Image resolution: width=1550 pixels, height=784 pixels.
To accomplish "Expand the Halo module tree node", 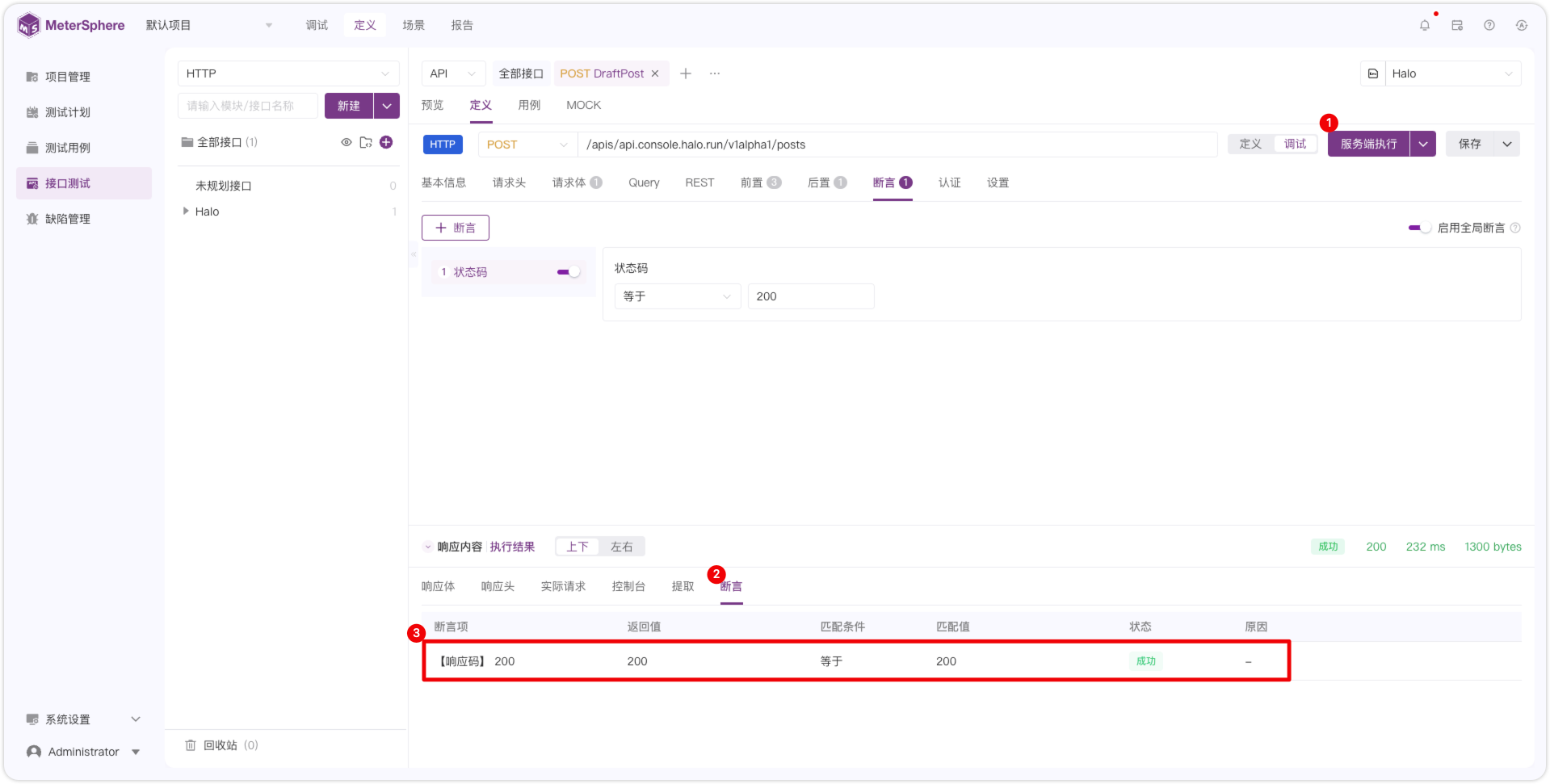I will (186, 212).
